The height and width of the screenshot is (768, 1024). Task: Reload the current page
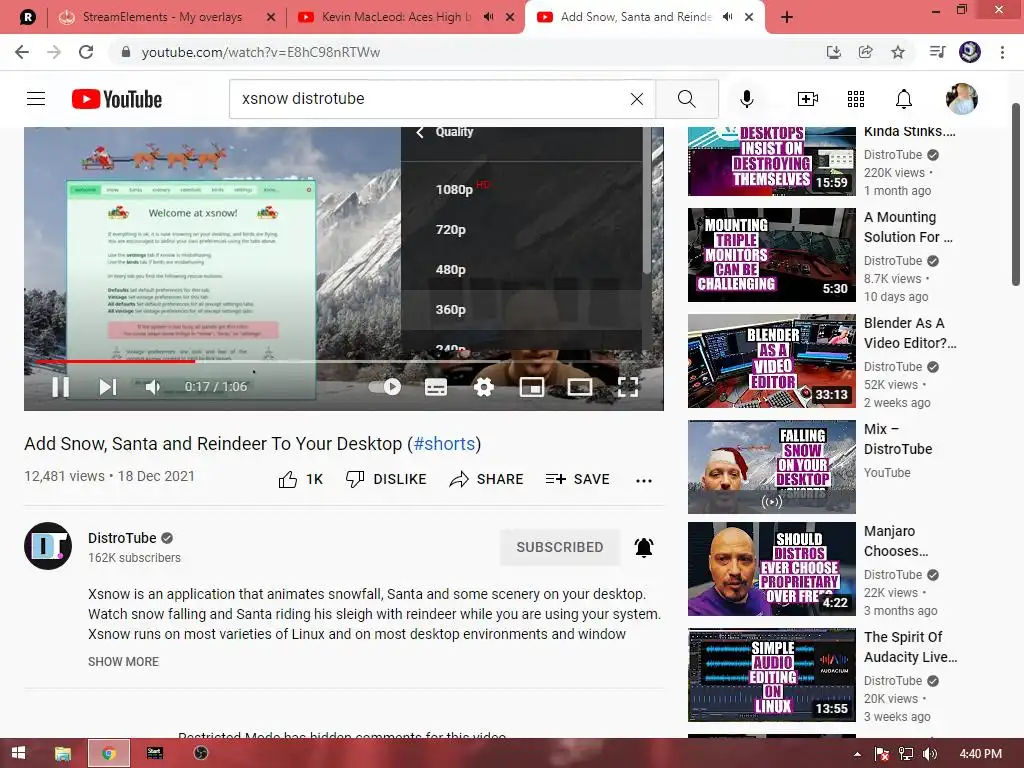[86, 52]
